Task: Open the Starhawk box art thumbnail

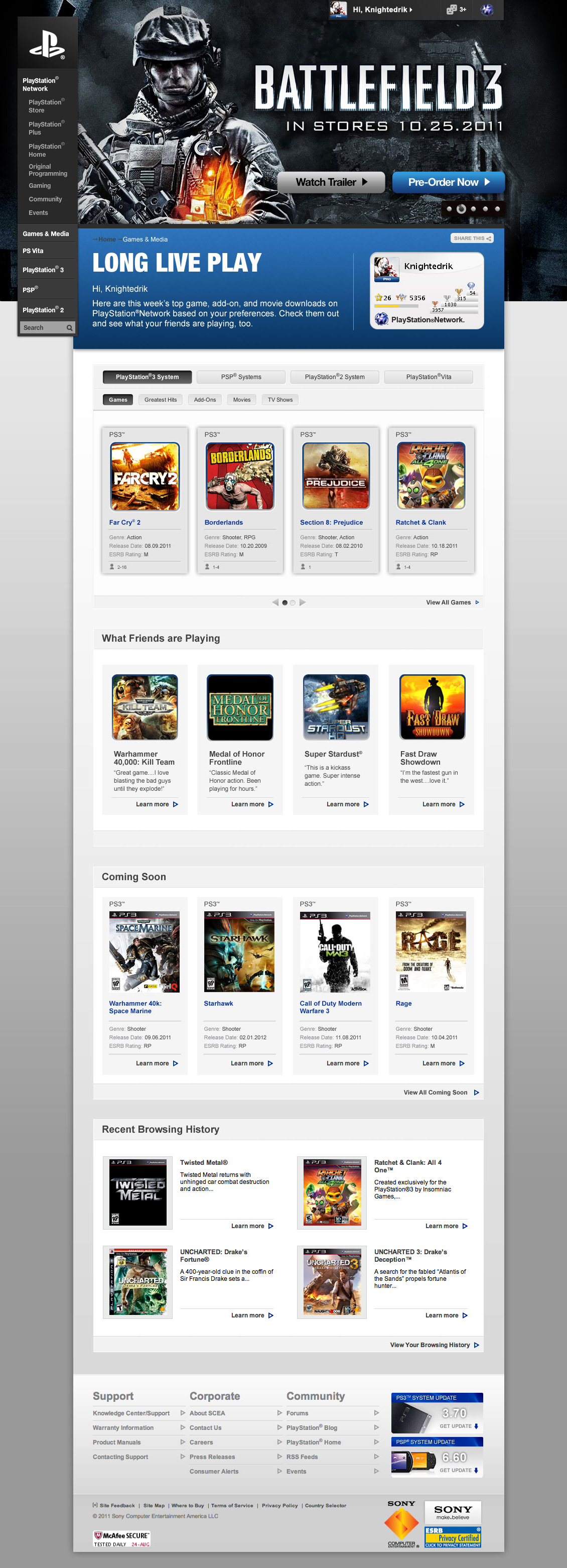Action: click(x=239, y=952)
